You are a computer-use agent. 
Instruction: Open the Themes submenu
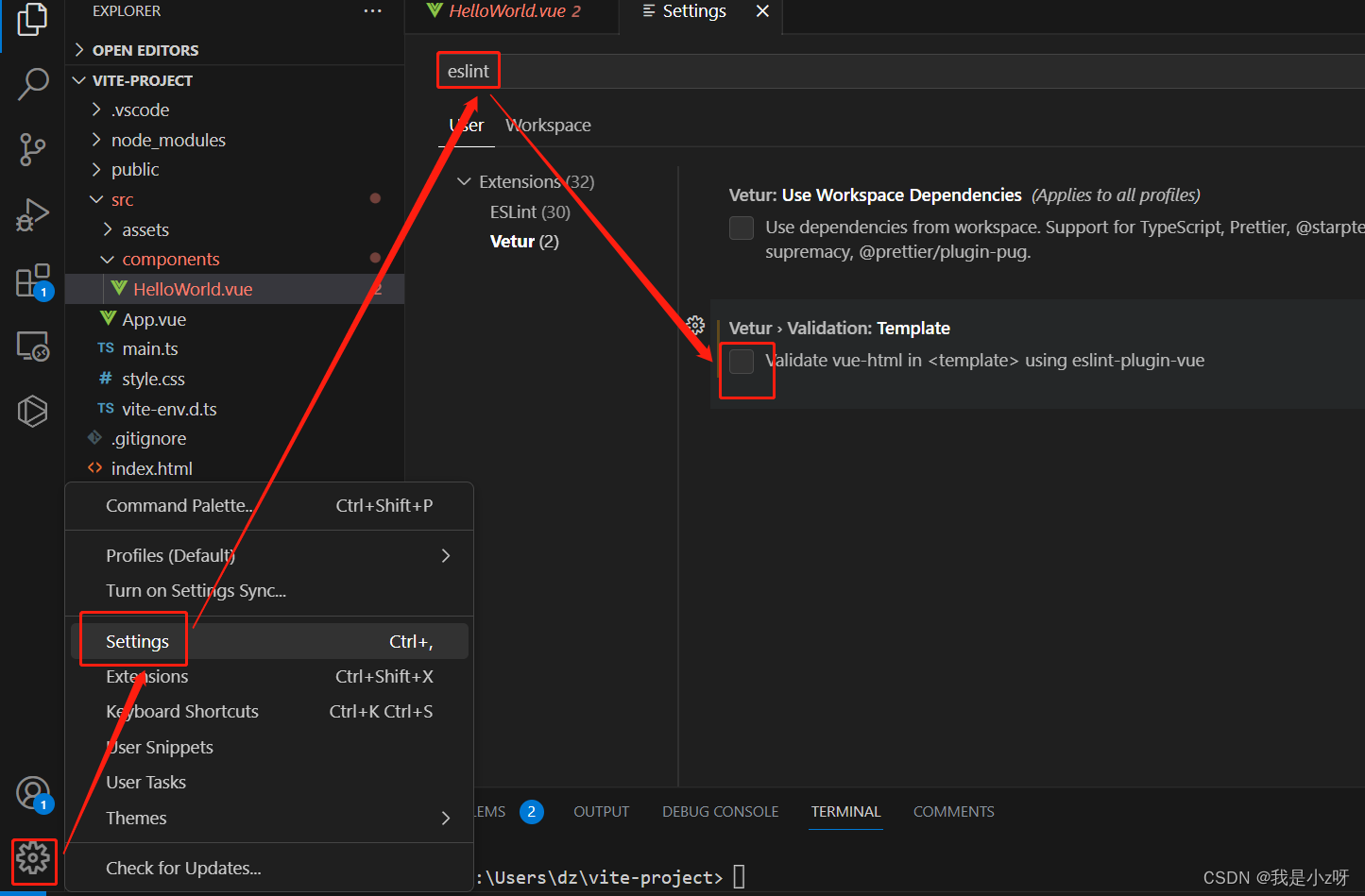(x=269, y=818)
